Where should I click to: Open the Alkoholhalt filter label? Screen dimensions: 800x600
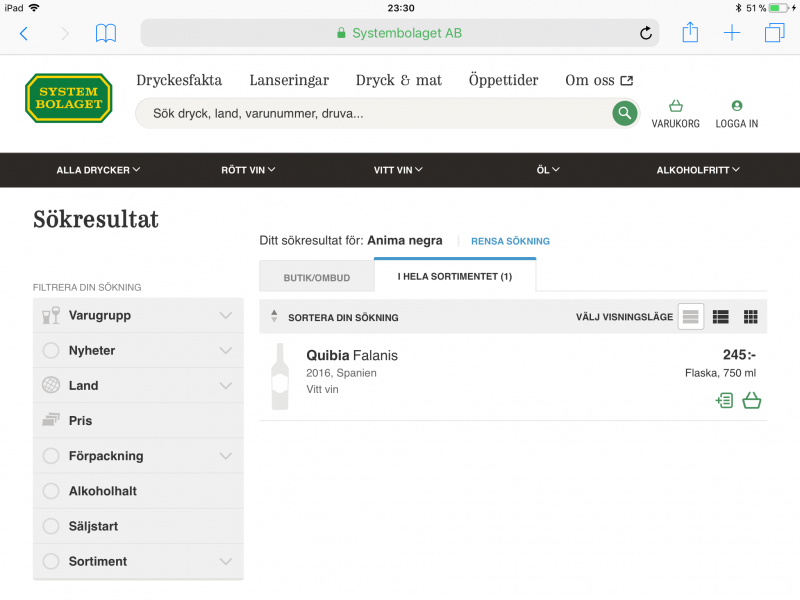103,491
